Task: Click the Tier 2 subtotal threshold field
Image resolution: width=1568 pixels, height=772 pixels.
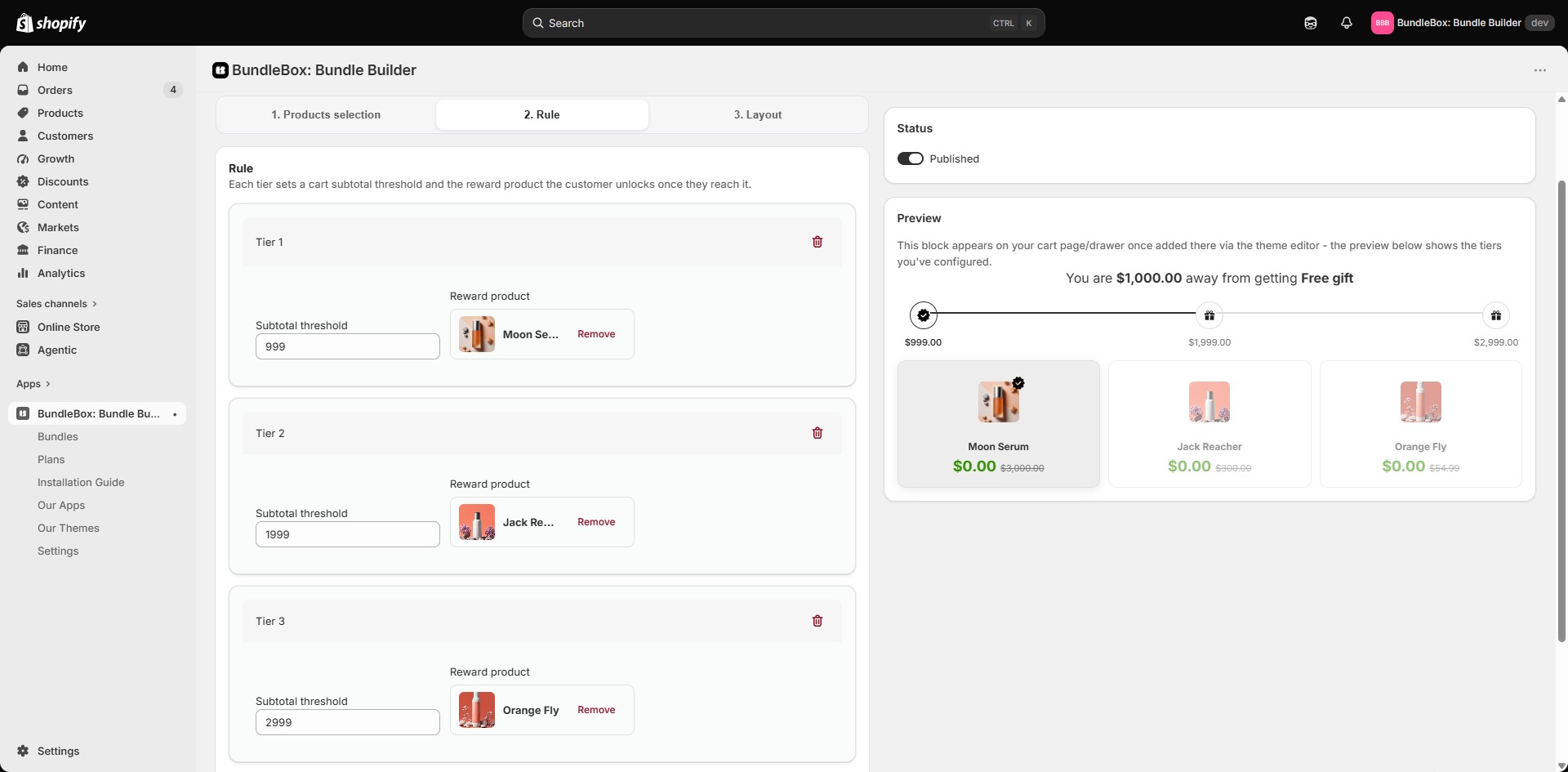Action: [x=348, y=534]
